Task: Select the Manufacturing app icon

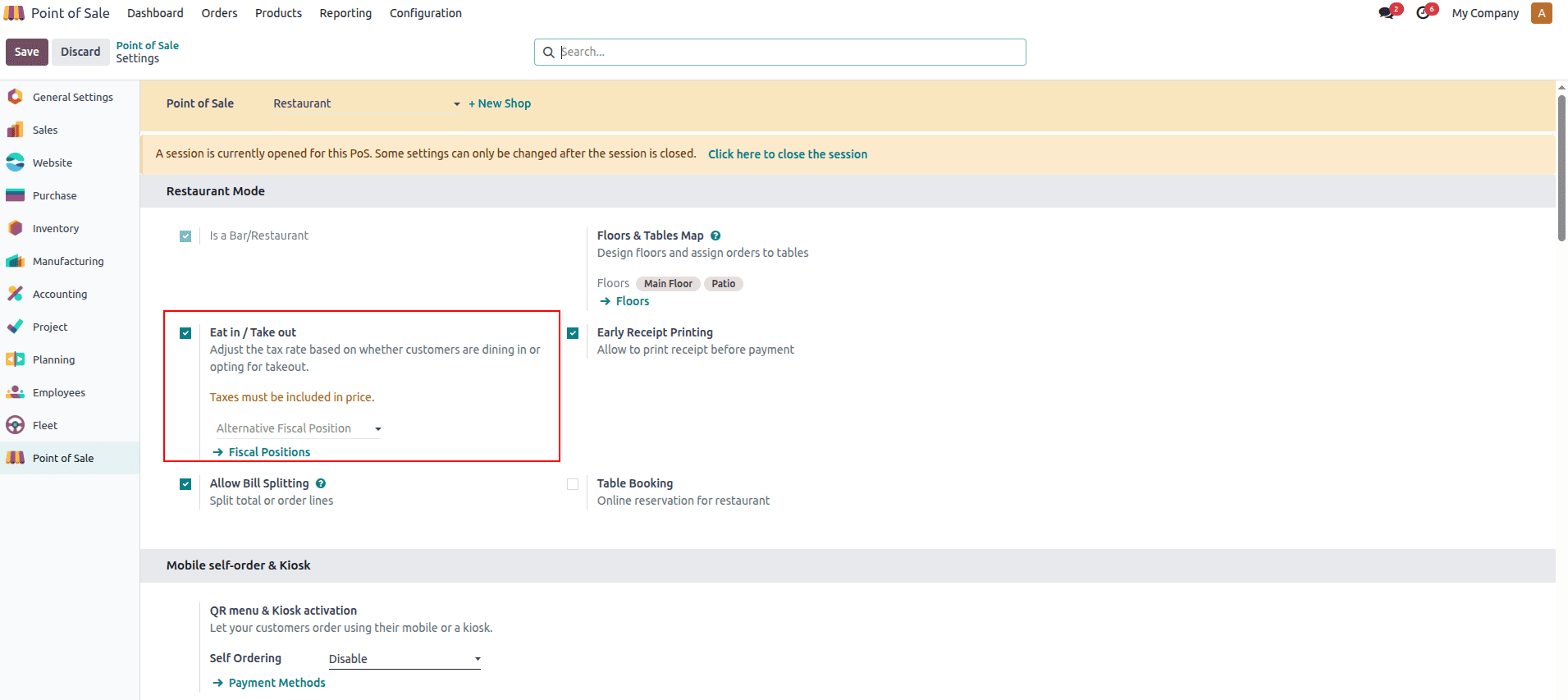Action: pos(15,261)
